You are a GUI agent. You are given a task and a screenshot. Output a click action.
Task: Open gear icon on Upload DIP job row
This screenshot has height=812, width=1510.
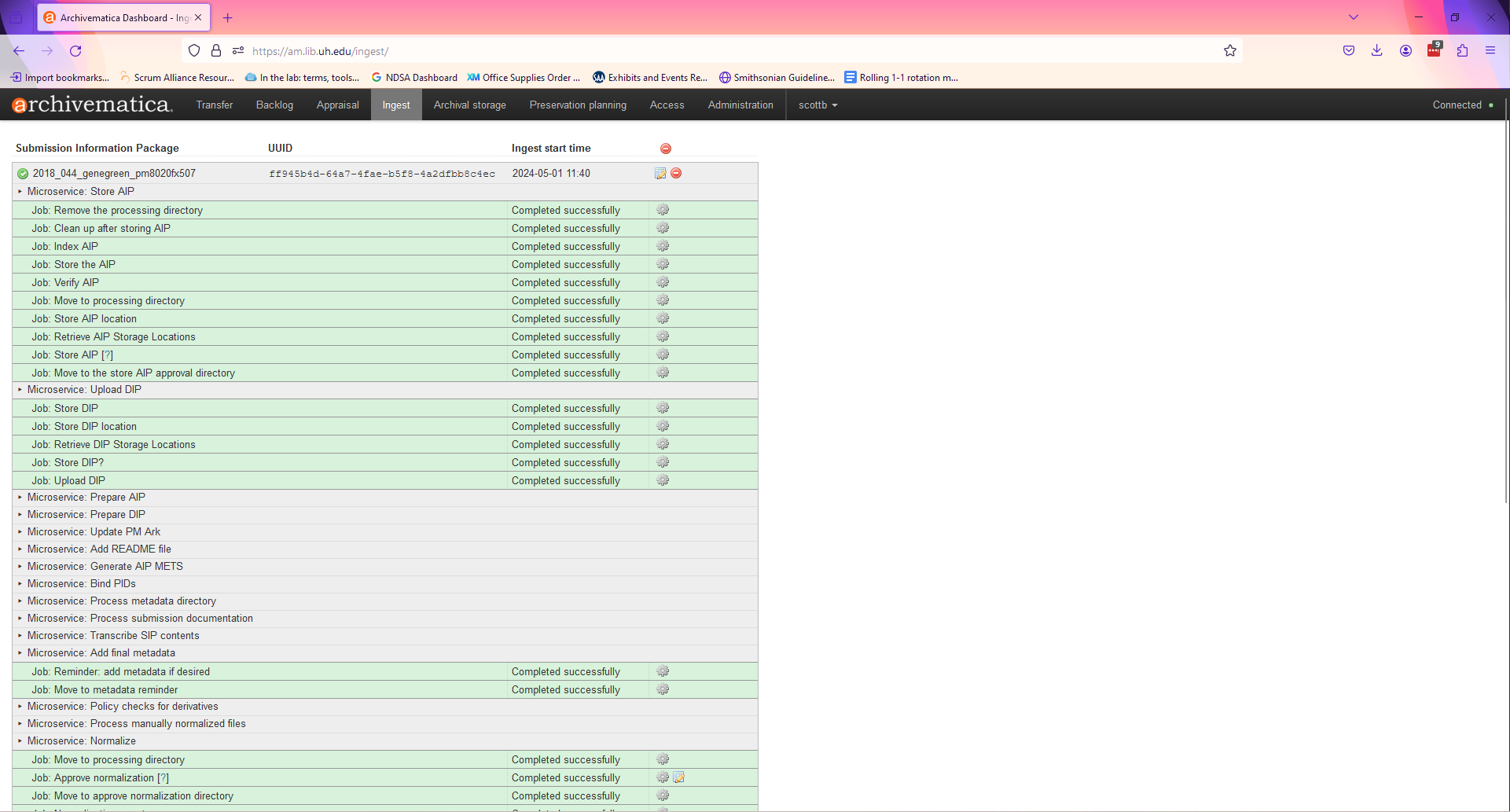pos(663,480)
